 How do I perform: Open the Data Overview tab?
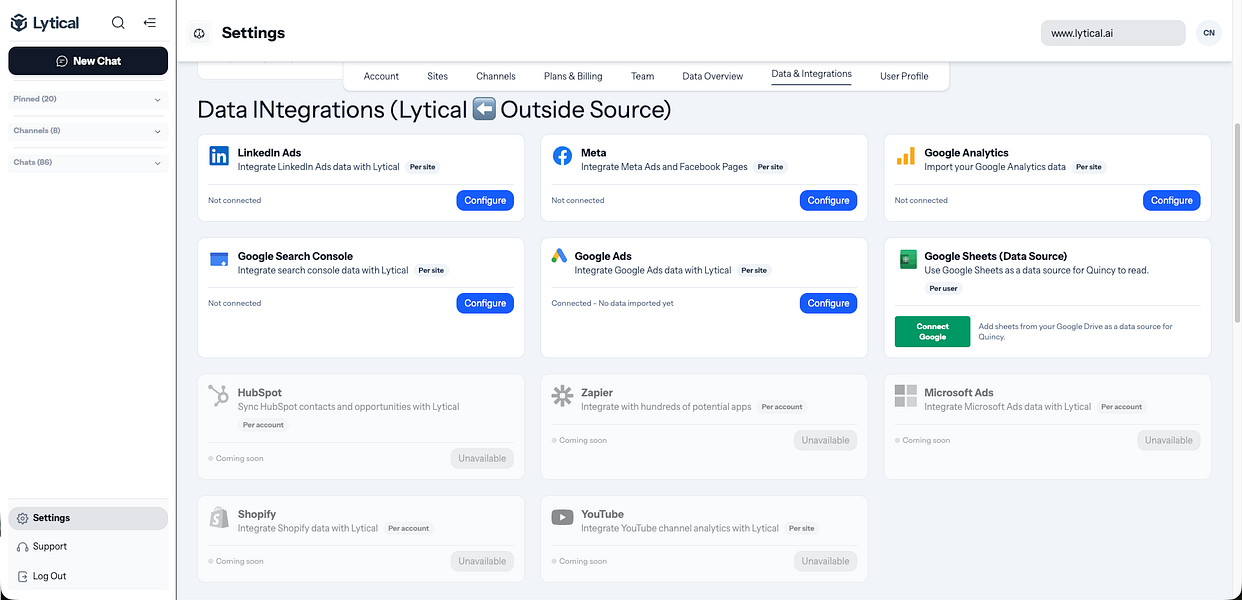point(712,76)
